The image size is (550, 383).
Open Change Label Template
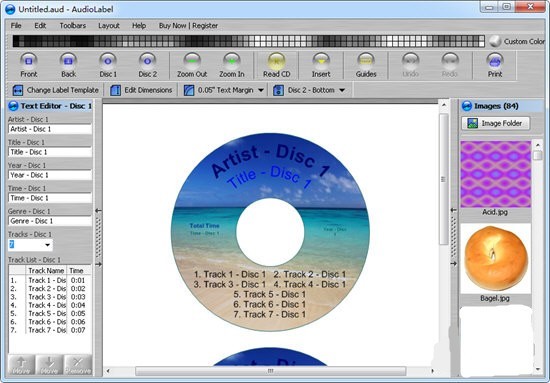coord(55,90)
